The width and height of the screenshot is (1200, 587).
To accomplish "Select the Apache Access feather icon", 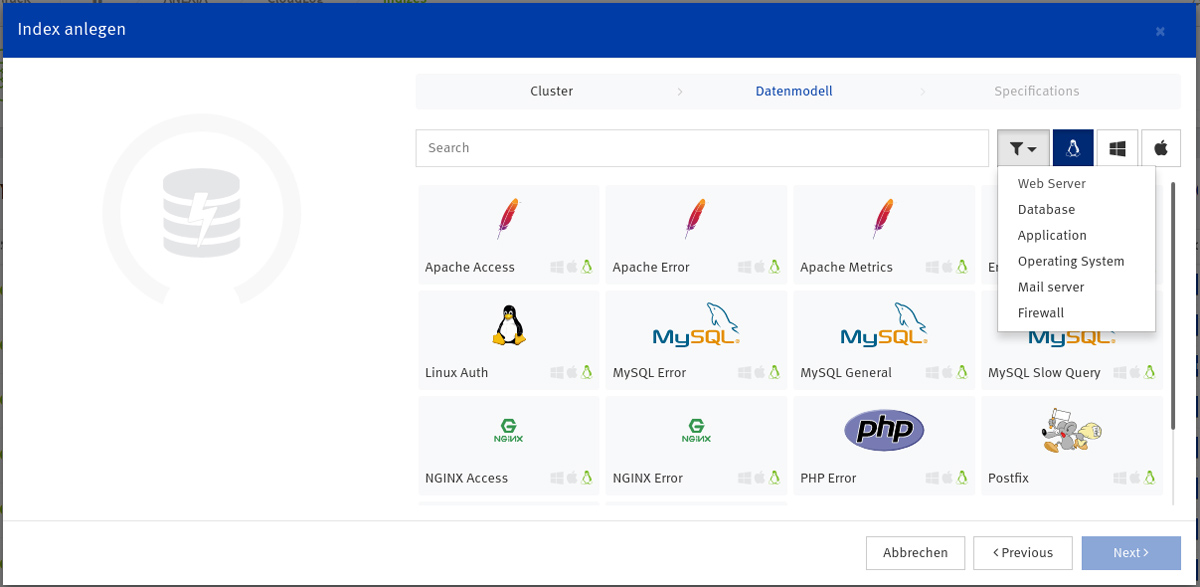I will (x=508, y=218).
